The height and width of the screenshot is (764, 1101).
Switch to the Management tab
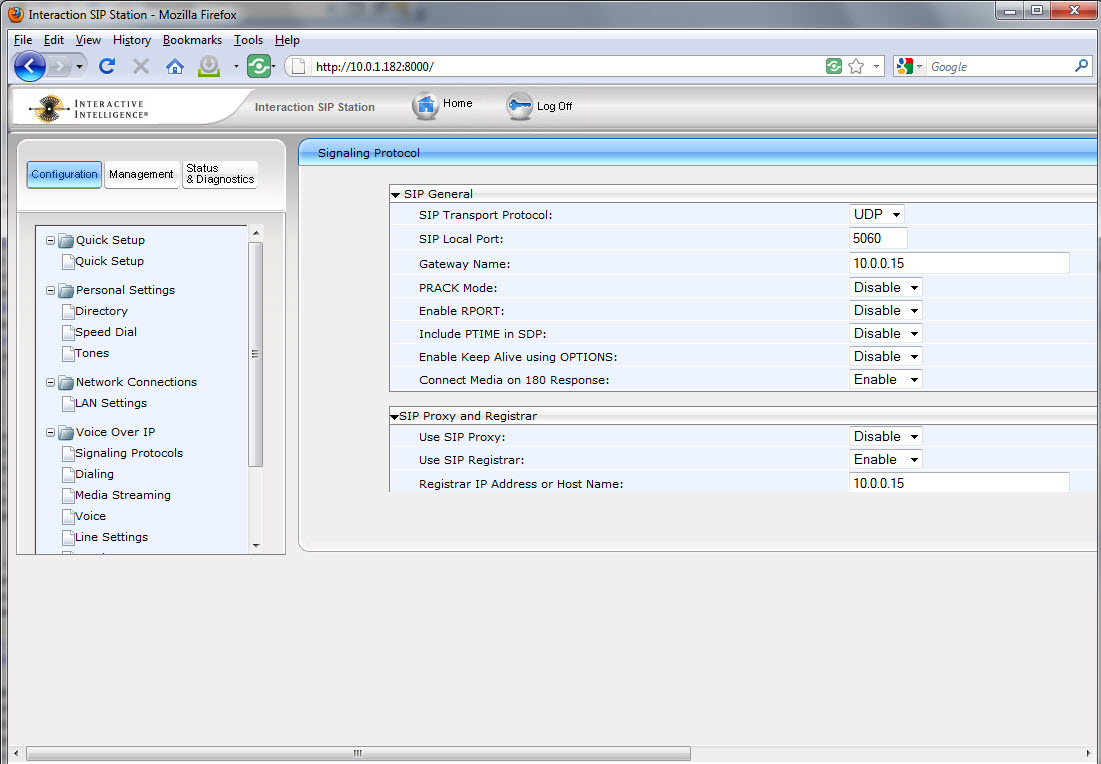coord(141,175)
